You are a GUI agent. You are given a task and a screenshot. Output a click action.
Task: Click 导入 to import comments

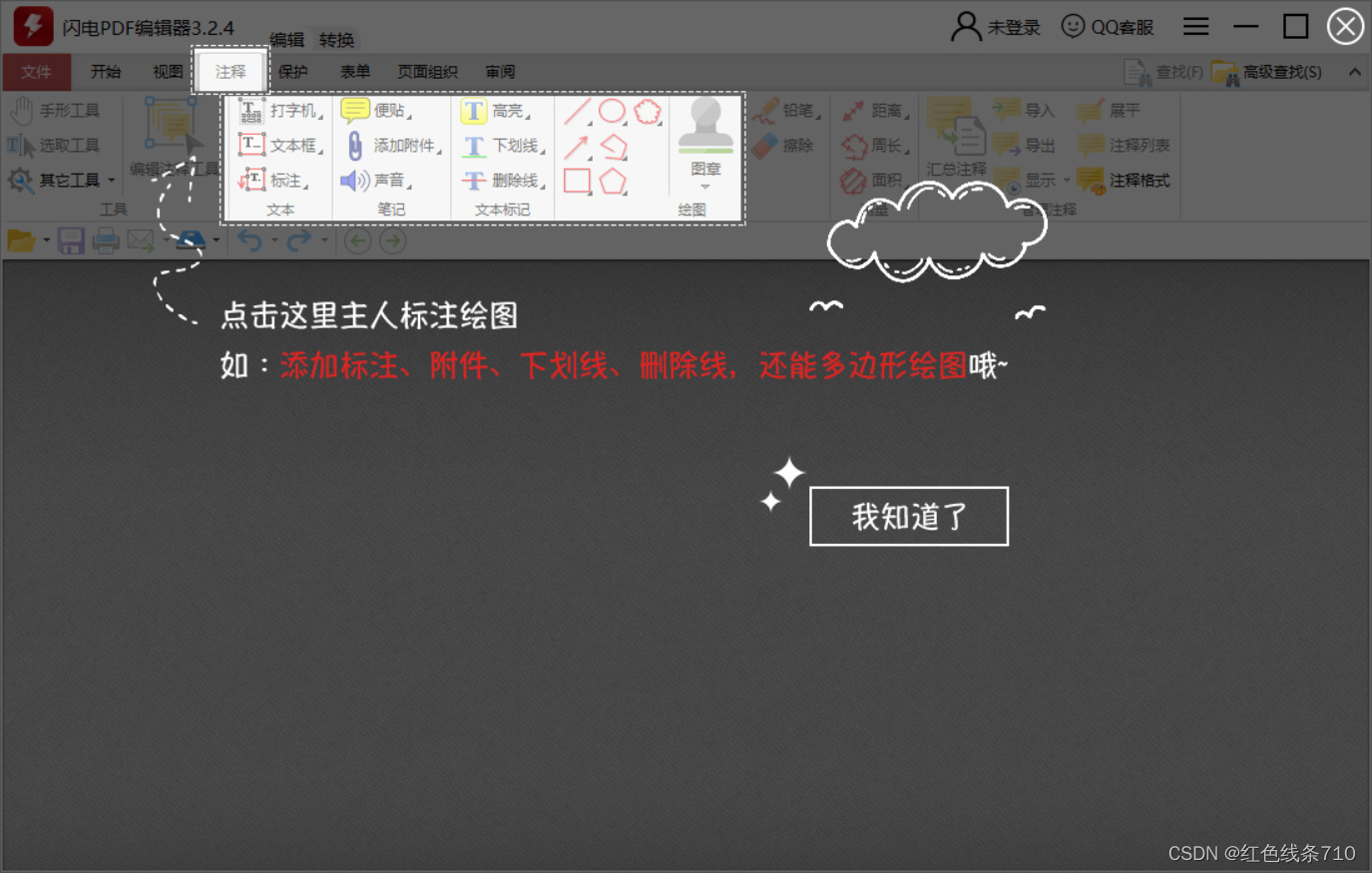click(x=1025, y=110)
